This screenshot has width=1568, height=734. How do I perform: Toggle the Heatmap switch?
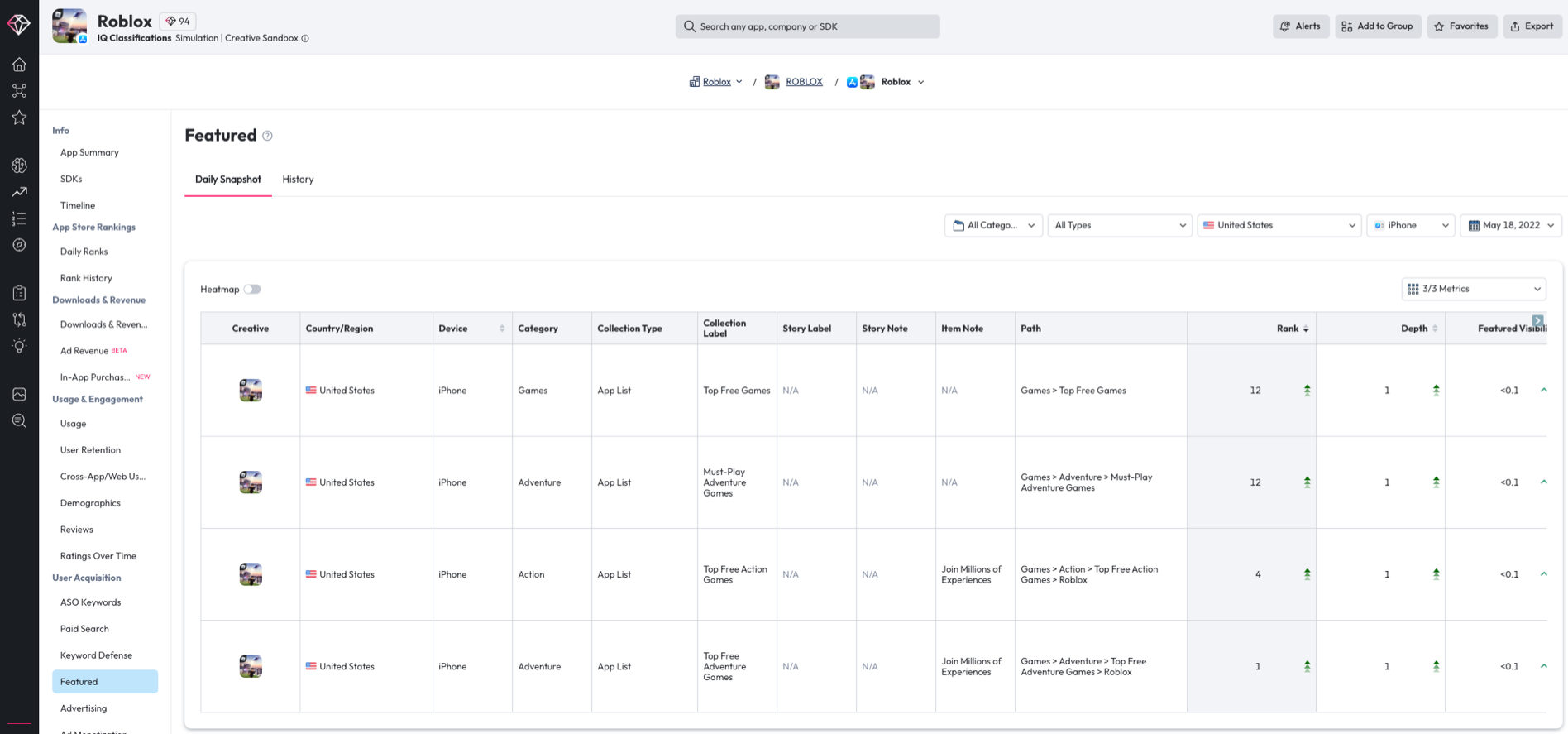pyautogui.click(x=252, y=289)
